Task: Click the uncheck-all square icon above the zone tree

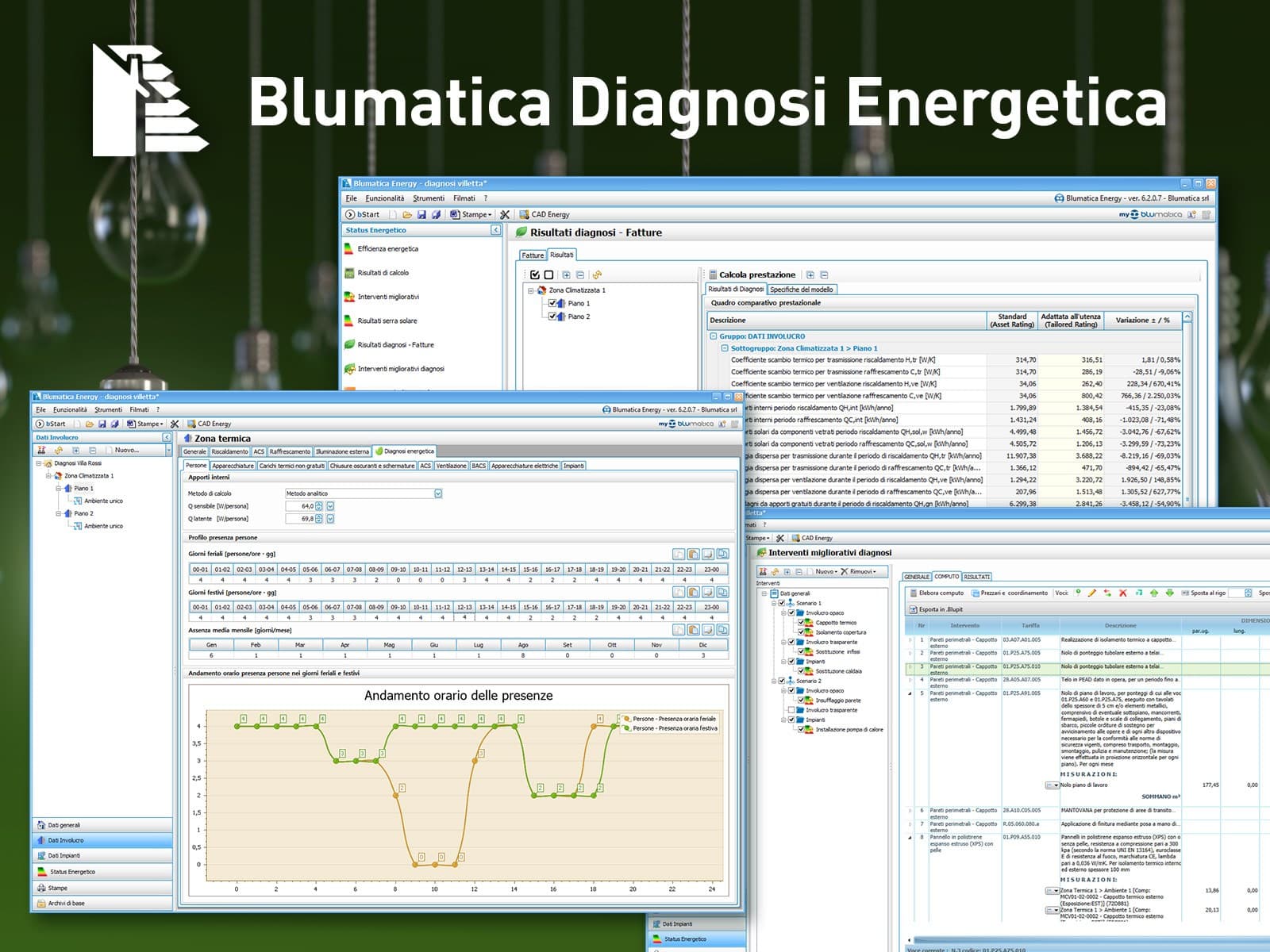Action: click(548, 274)
